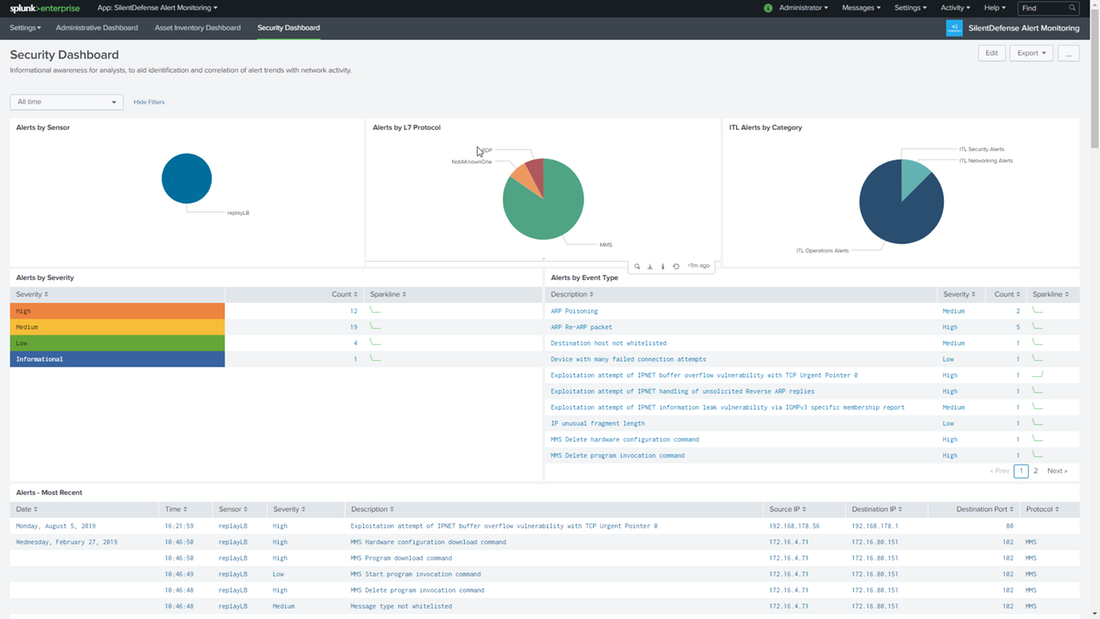
Task: Click the magnifier in the Find box
Action: [1072, 8]
